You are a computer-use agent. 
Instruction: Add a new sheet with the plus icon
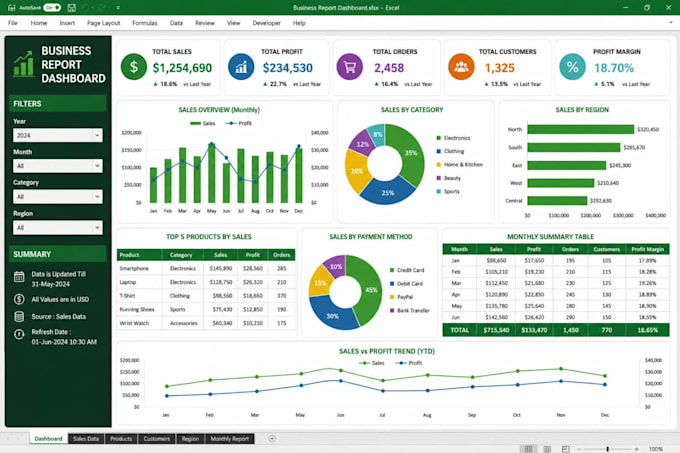[x=272, y=439]
